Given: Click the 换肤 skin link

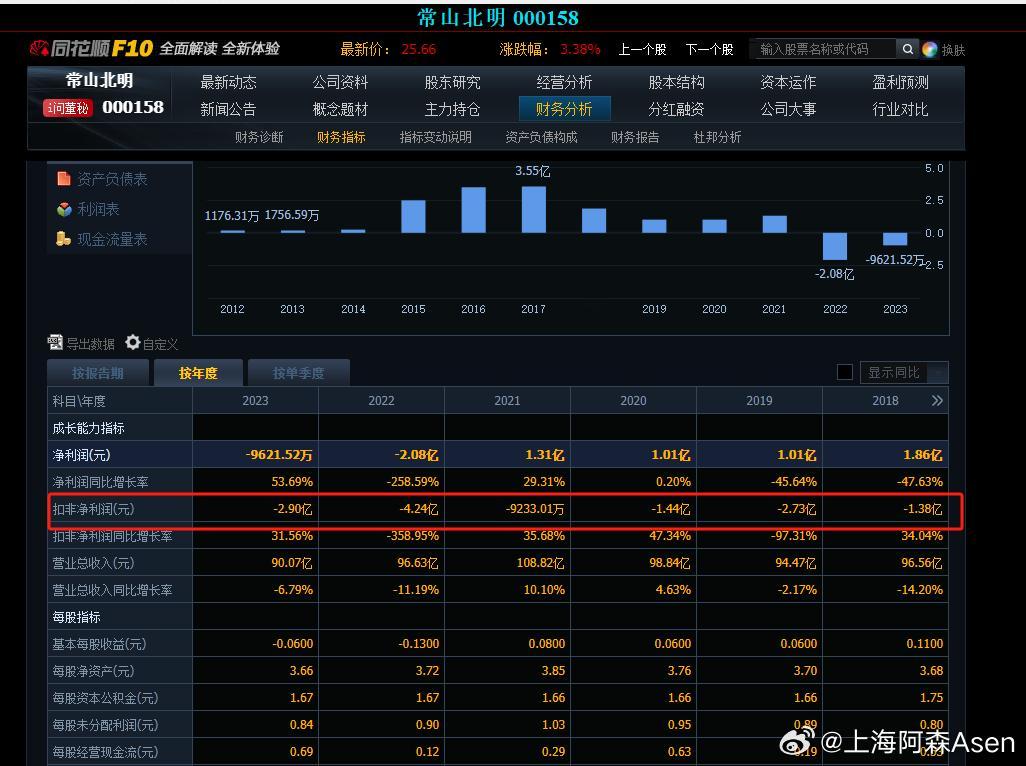Looking at the screenshot, I should tap(953, 50).
